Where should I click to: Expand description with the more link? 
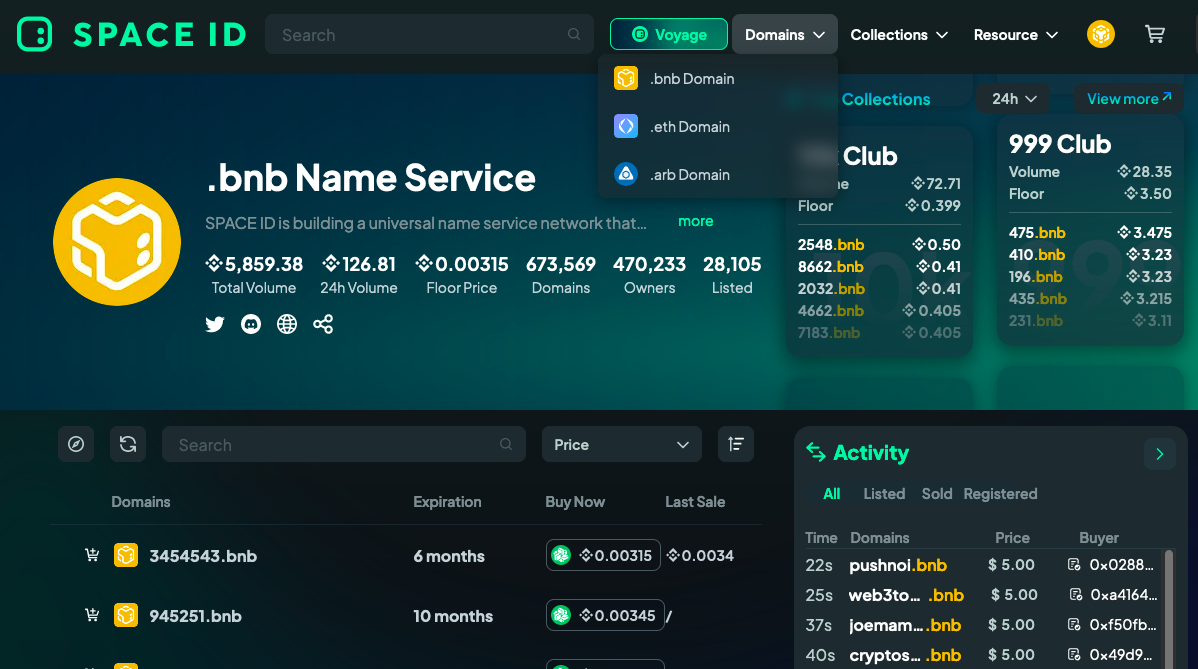pyautogui.click(x=695, y=221)
